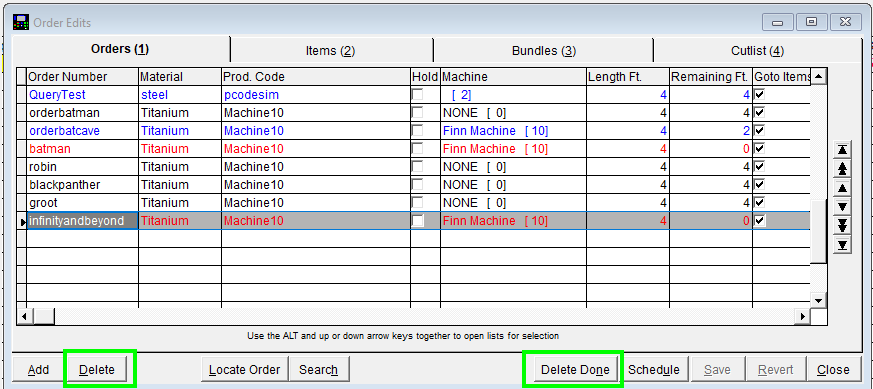Click the Material column header
Screen dimensions: 873x389
180,77
